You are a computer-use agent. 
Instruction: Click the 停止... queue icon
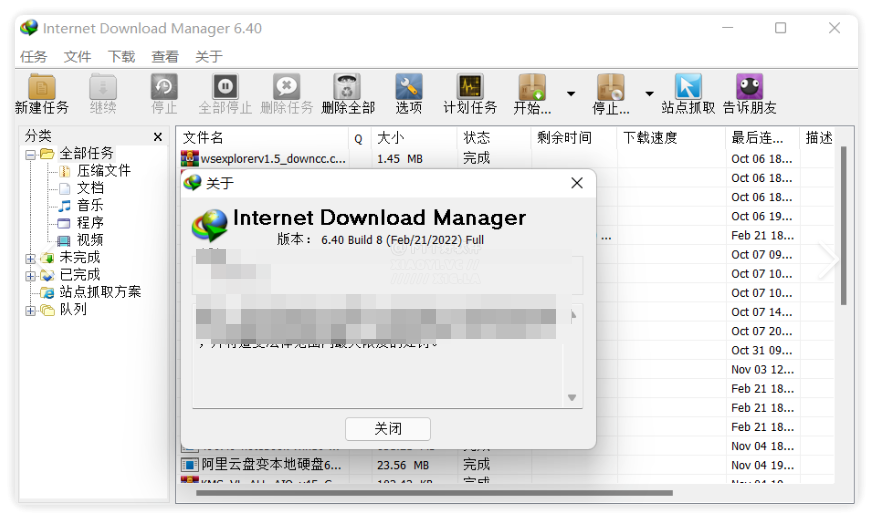pyautogui.click(x=611, y=87)
